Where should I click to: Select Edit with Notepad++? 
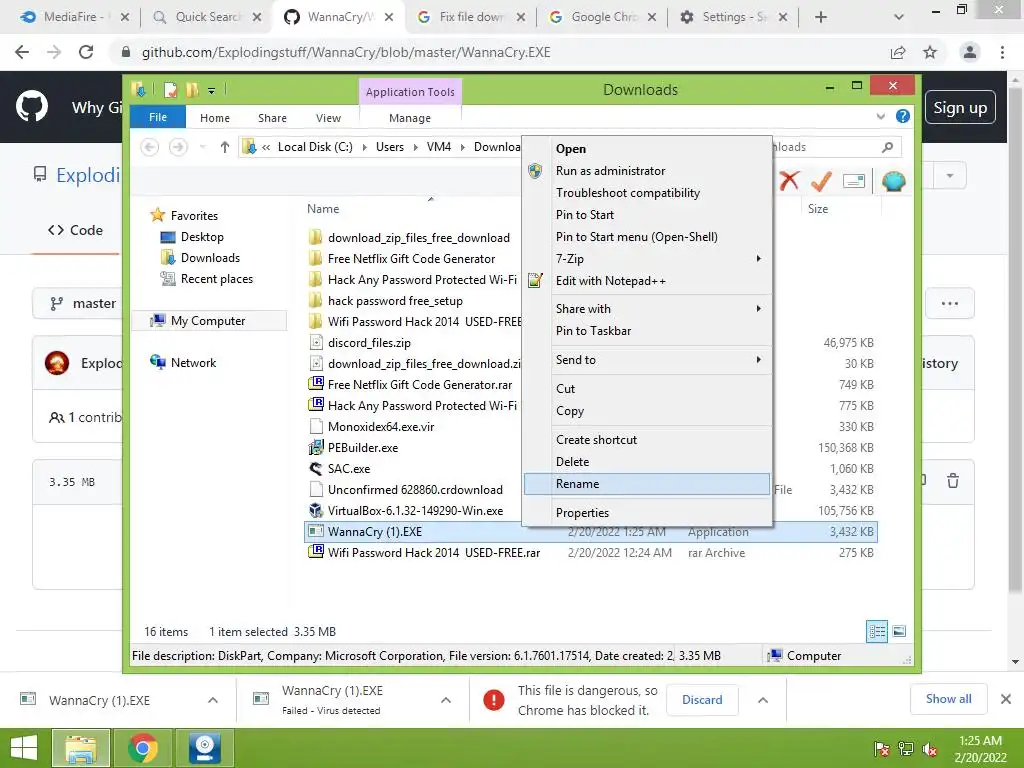tap(647, 281)
